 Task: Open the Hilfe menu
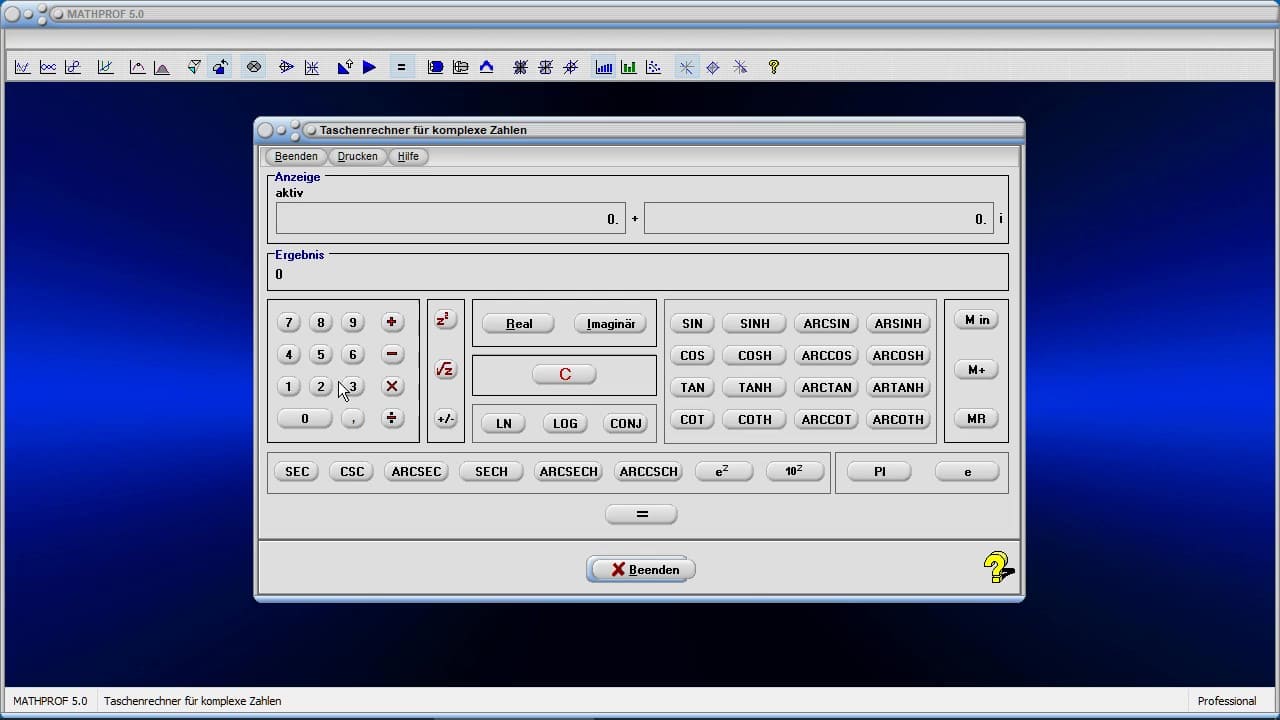tap(408, 156)
